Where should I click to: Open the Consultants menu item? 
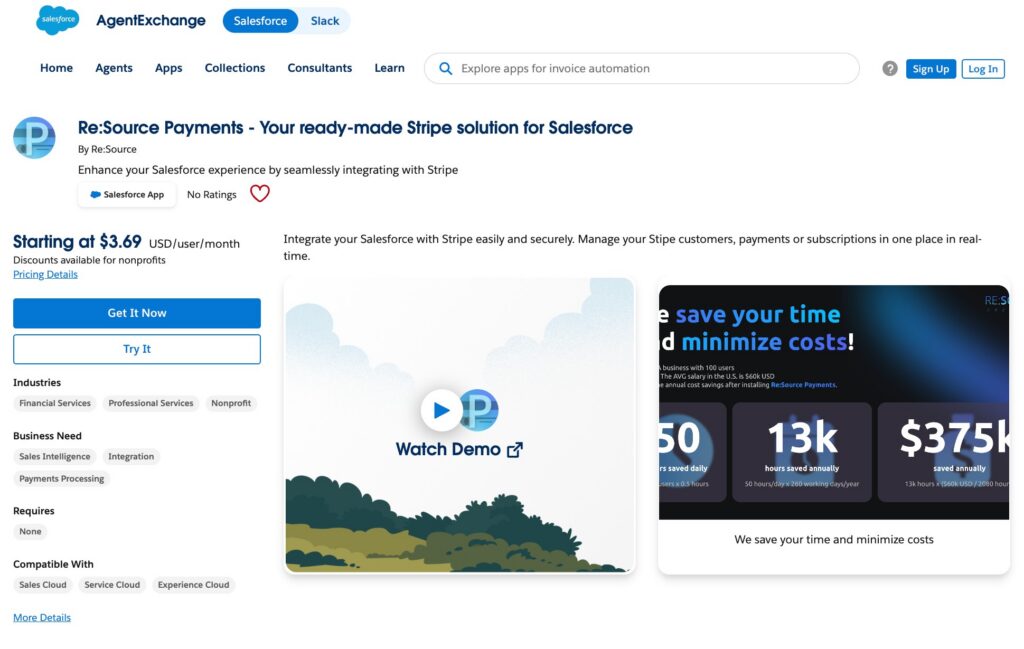(319, 68)
